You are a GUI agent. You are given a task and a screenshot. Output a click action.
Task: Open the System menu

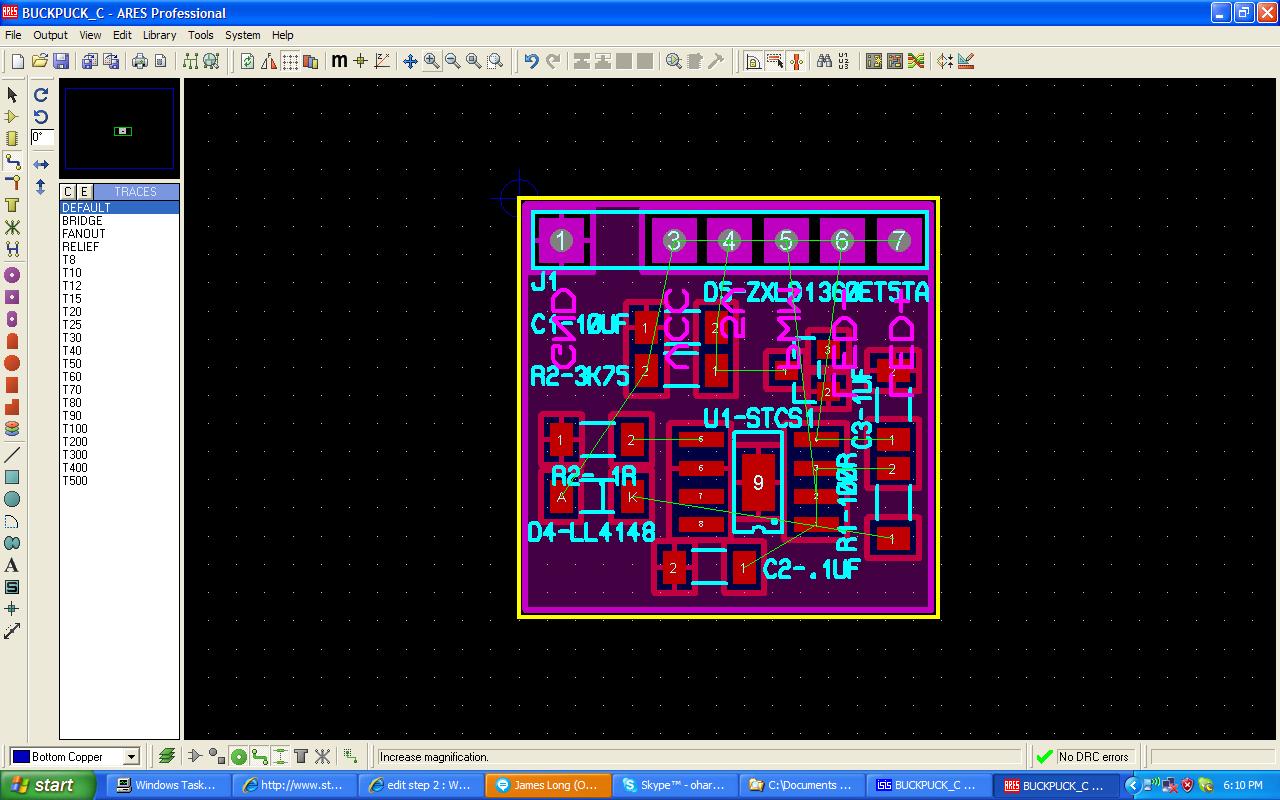(243, 35)
